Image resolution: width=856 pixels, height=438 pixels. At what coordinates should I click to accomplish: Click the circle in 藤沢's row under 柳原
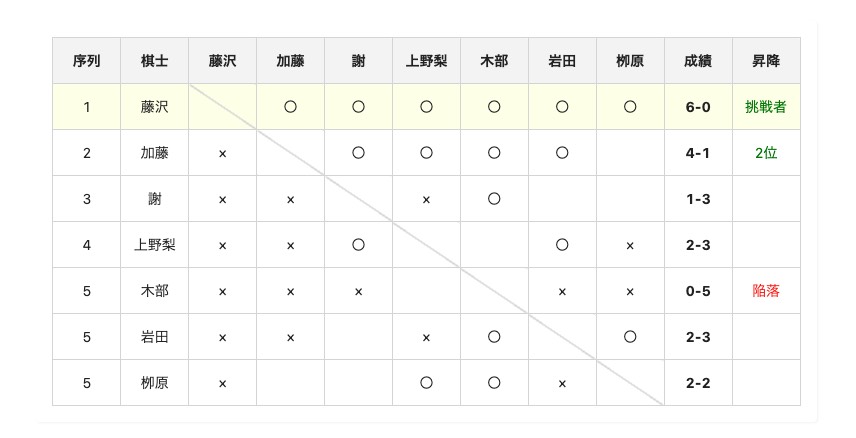coord(630,107)
